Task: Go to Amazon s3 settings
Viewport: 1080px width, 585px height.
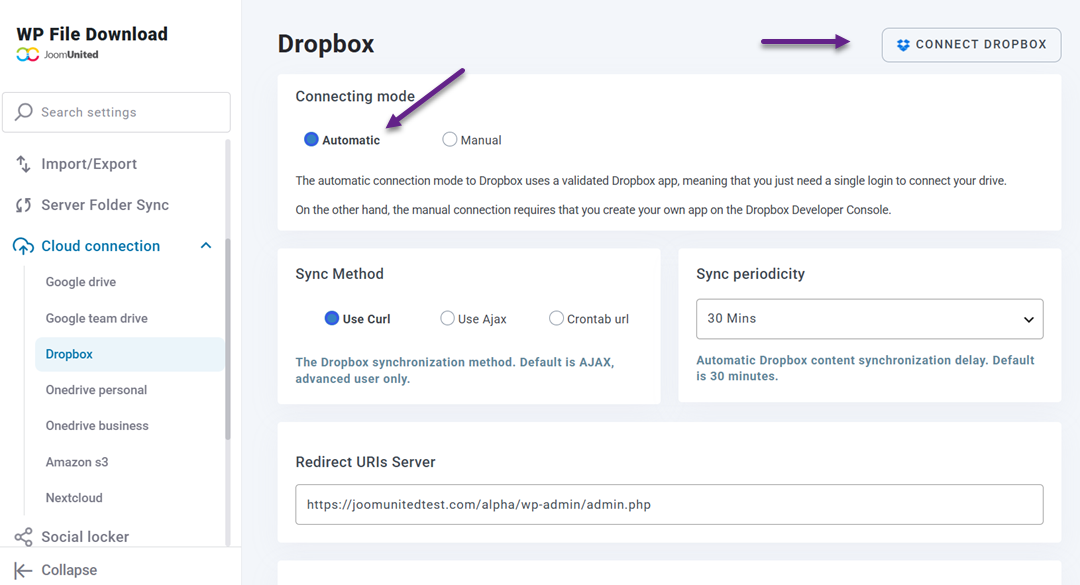Action: coord(77,462)
